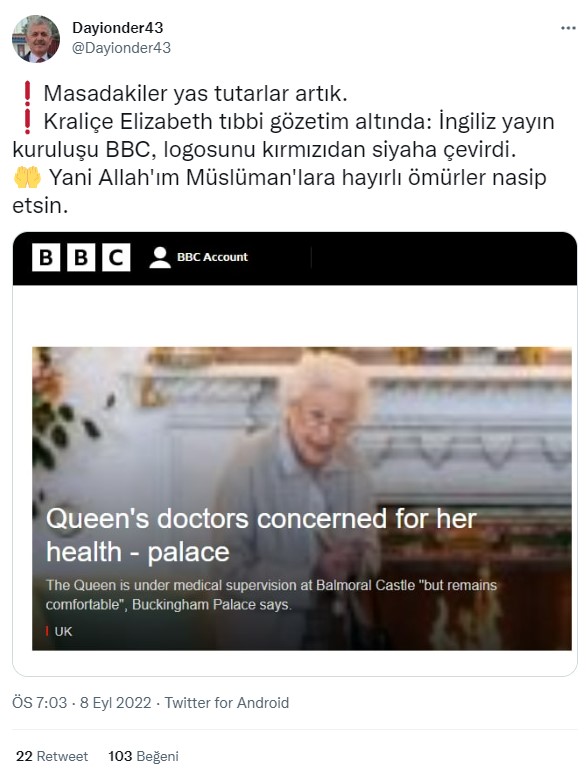The width and height of the screenshot is (588, 781).
Task: Click the BBC Account person icon
Action: (160, 258)
